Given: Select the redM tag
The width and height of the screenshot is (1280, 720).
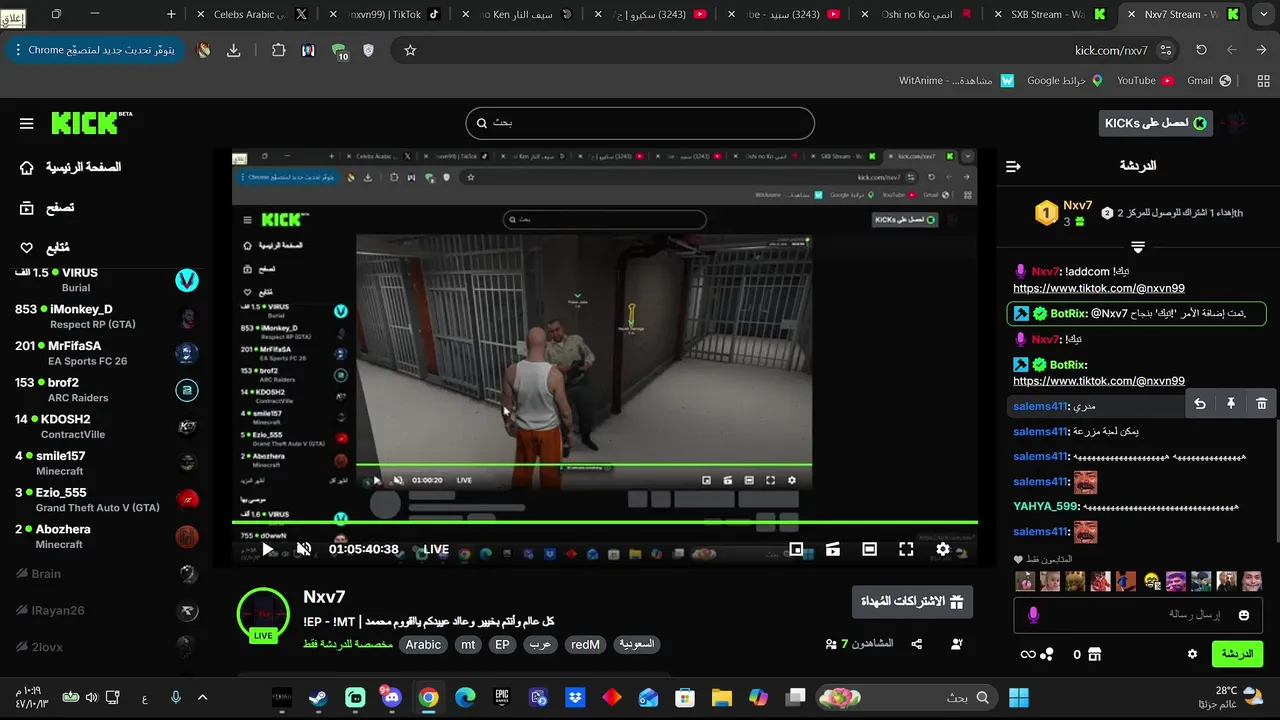Looking at the screenshot, I should (x=585, y=645).
